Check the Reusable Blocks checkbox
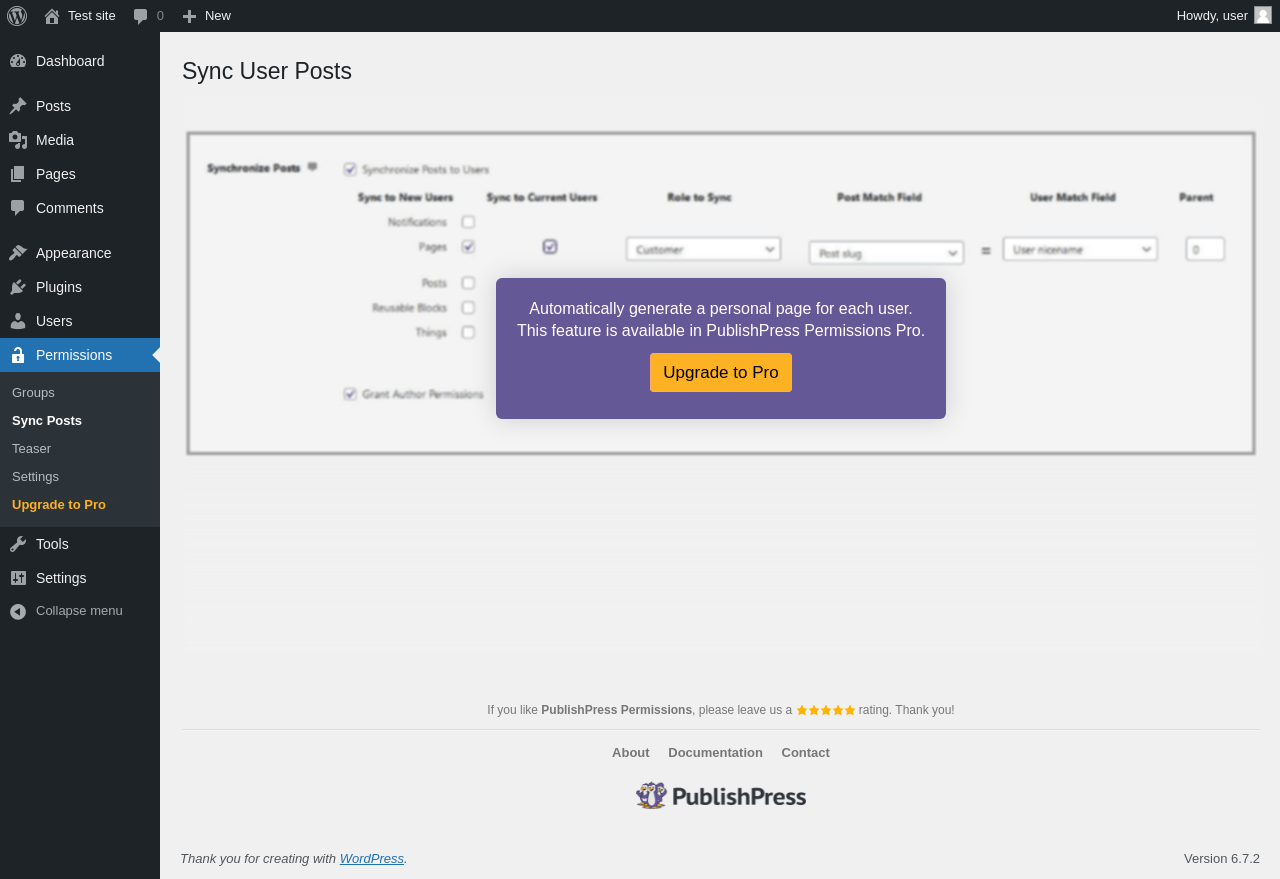The height and width of the screenshot is (879, 1280). 468,308
